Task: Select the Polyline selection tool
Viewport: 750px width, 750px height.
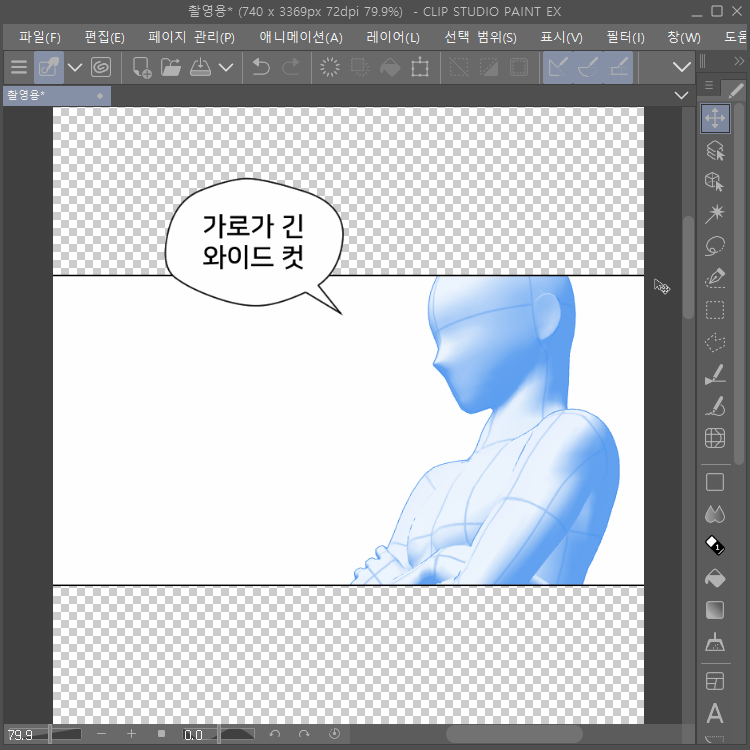Action: tap(715, 342)
